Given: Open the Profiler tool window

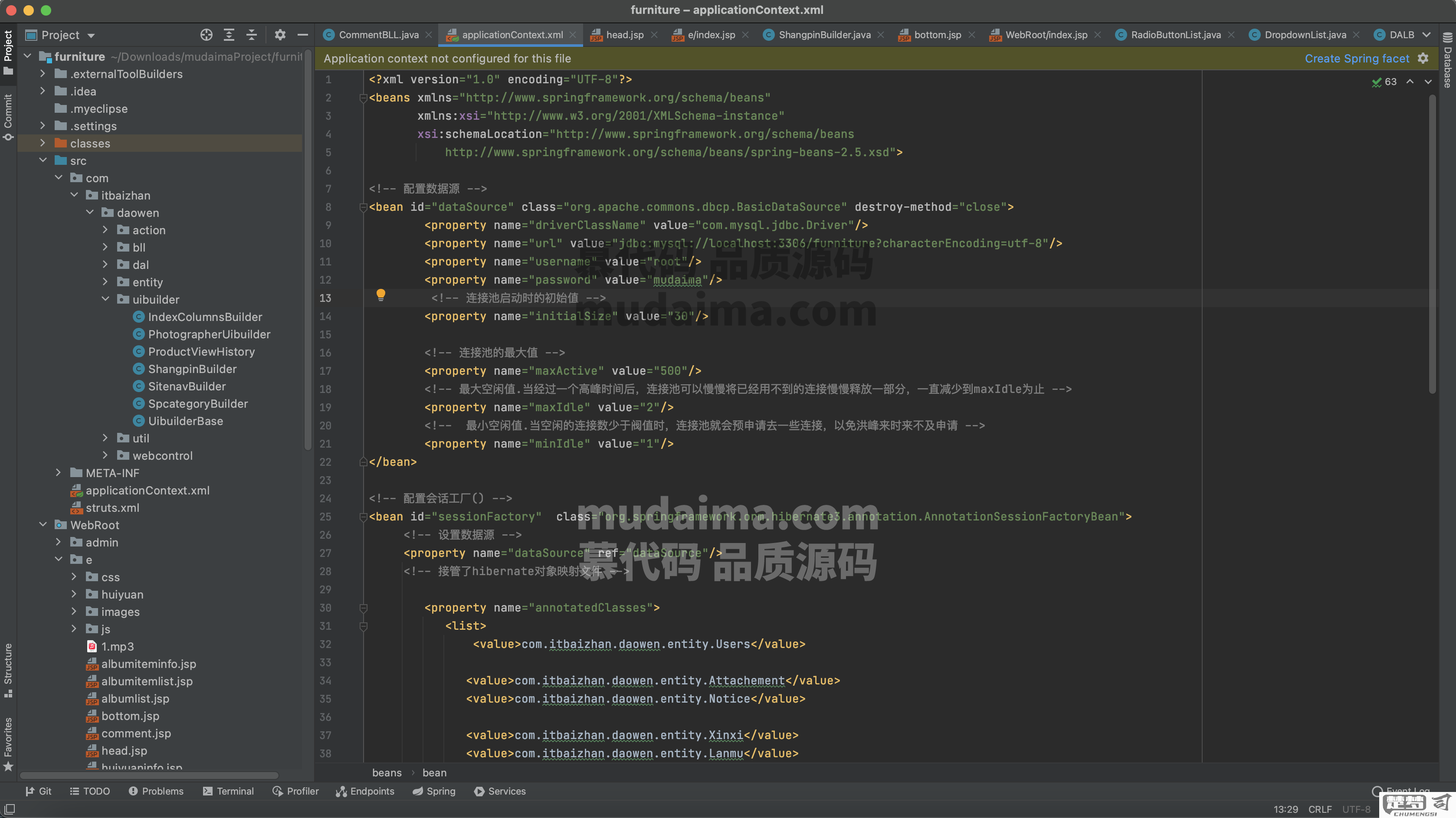Looking at the screenshot, I should point(295,791).
